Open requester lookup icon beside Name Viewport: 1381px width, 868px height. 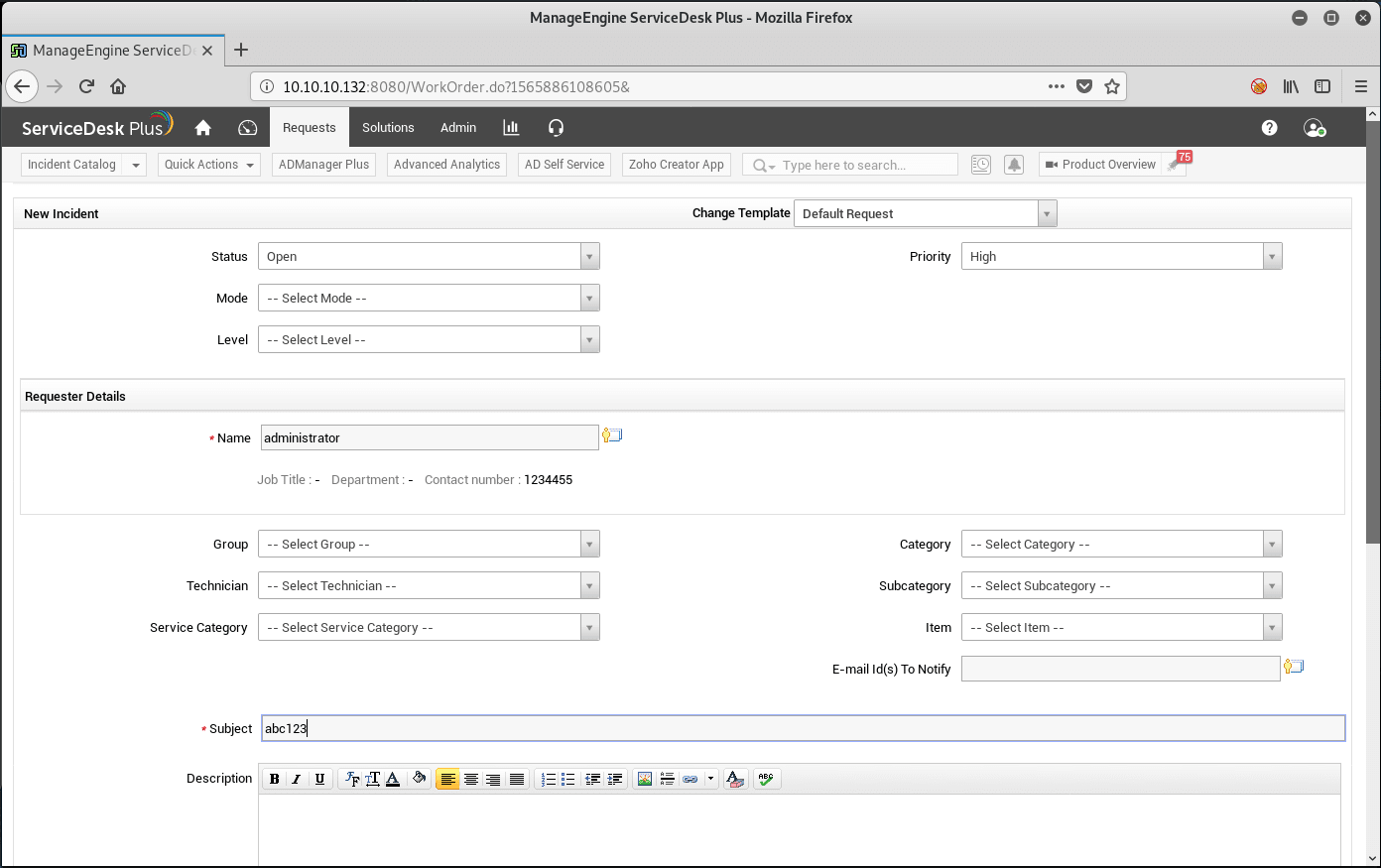point(612,435)
